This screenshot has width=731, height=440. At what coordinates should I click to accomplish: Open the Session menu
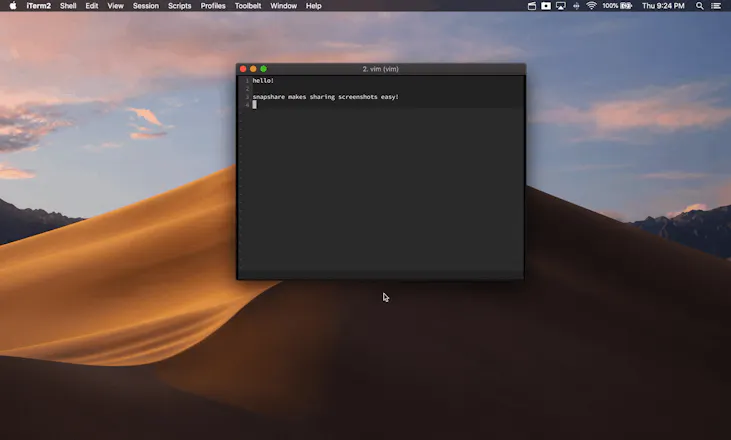[146, 6]
